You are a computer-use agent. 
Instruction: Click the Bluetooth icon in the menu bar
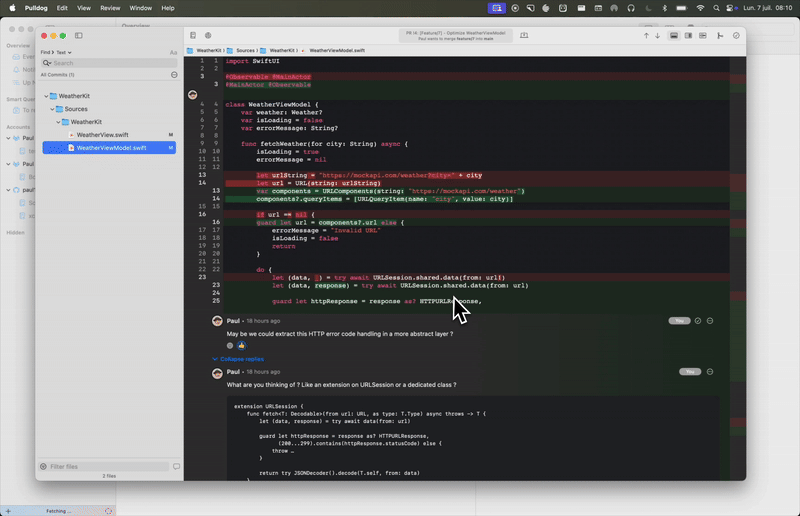pos(664,8)
